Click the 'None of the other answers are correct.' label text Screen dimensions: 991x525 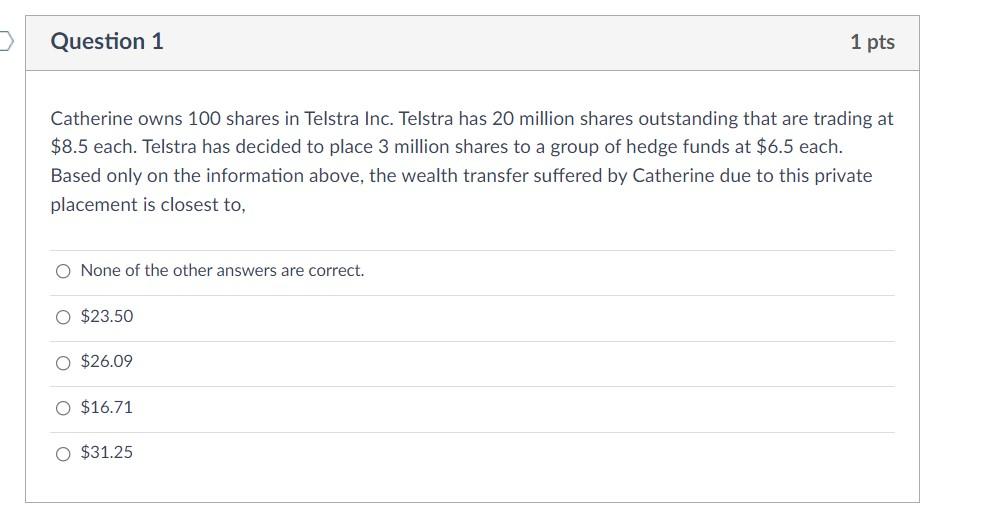click(222, 271)
